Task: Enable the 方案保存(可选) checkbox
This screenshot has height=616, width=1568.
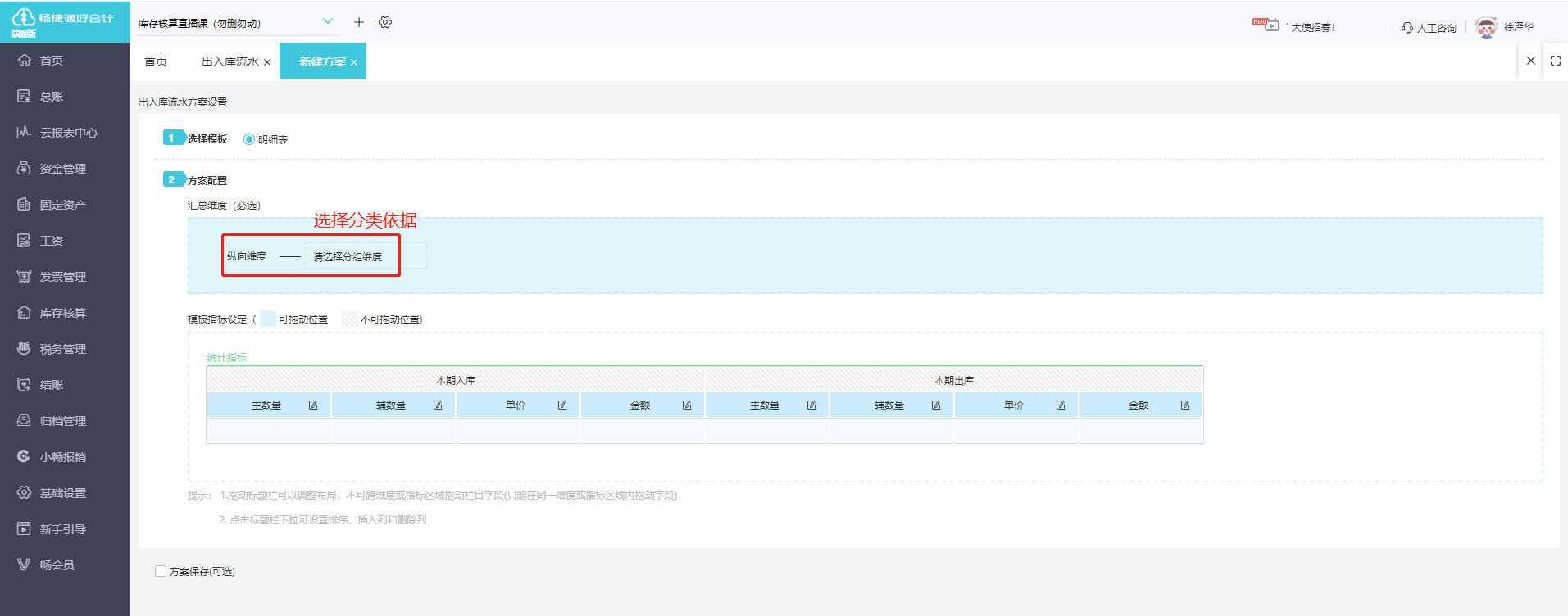Action: (161, 571)
